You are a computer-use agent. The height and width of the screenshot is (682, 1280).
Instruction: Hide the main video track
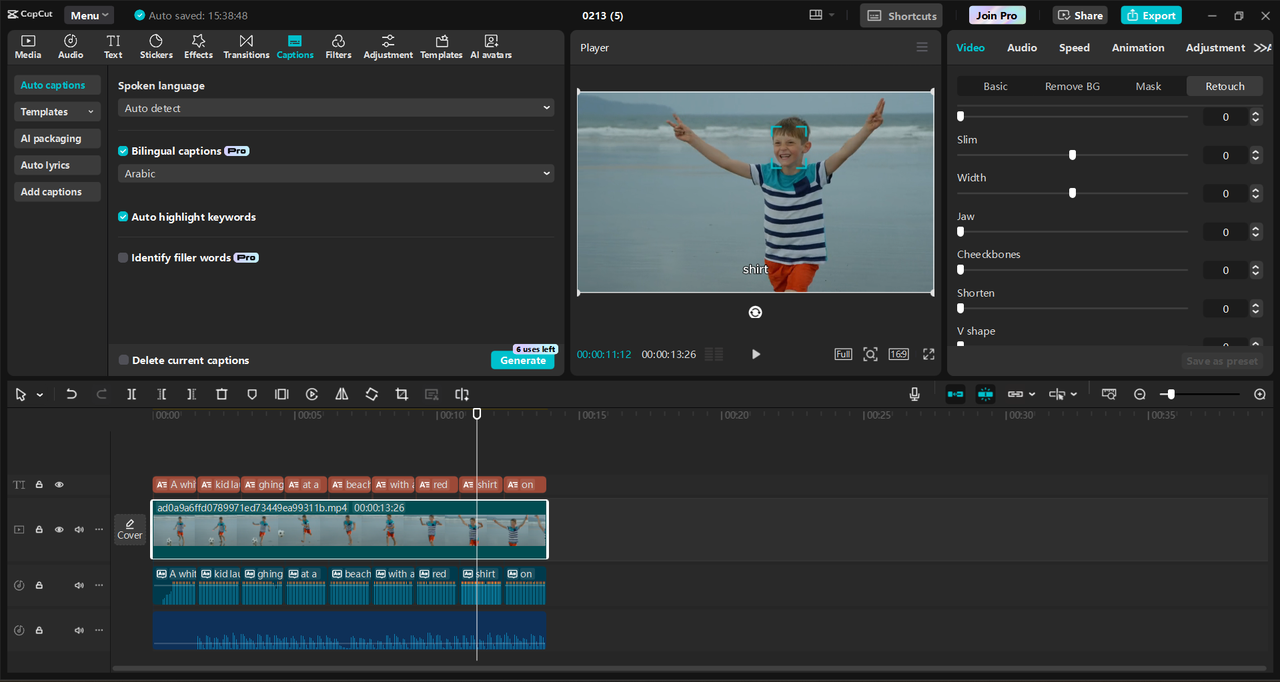pos(59,530)
